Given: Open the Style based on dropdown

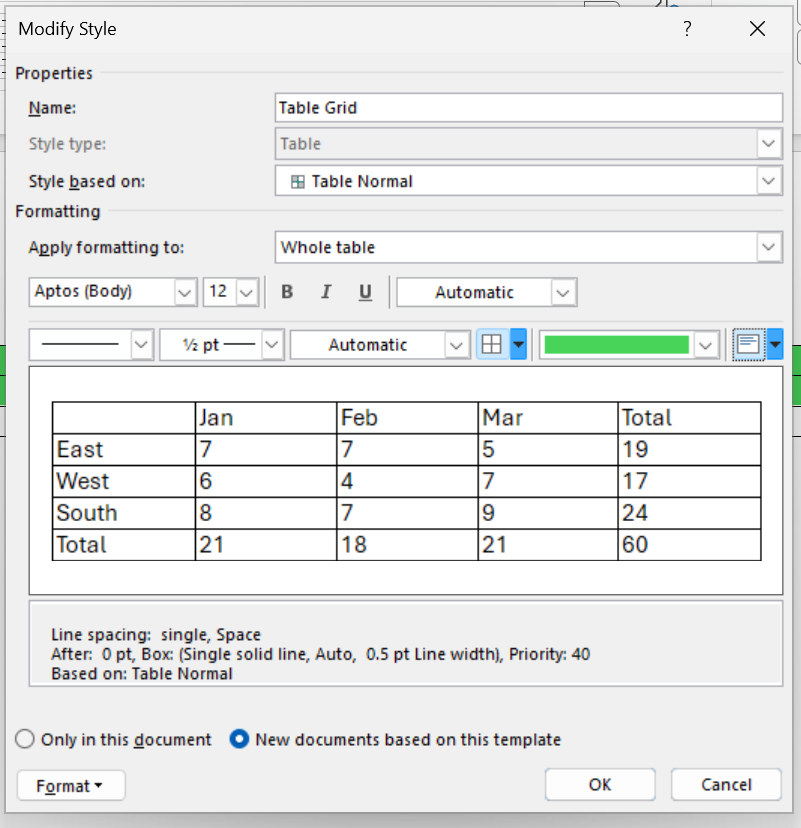Looking at the screenshot, I should [768, 181].
